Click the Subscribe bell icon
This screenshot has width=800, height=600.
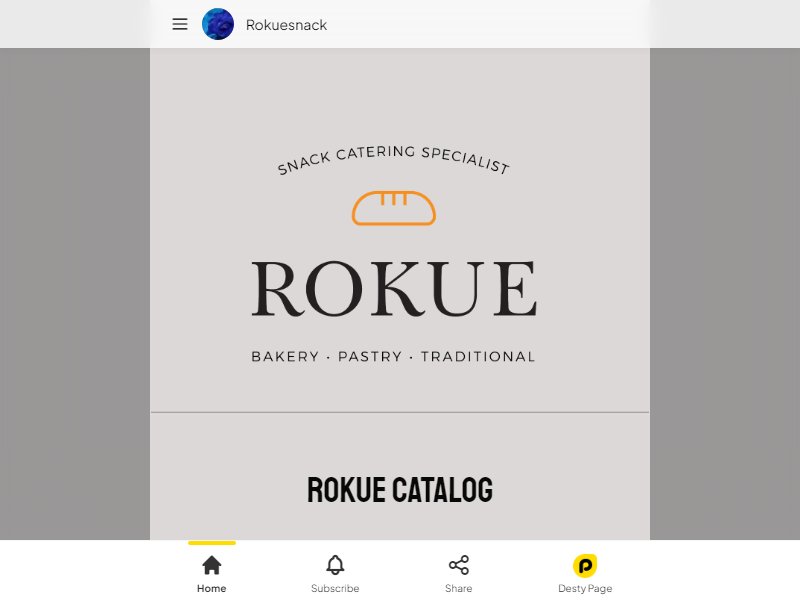click(335, 565)
